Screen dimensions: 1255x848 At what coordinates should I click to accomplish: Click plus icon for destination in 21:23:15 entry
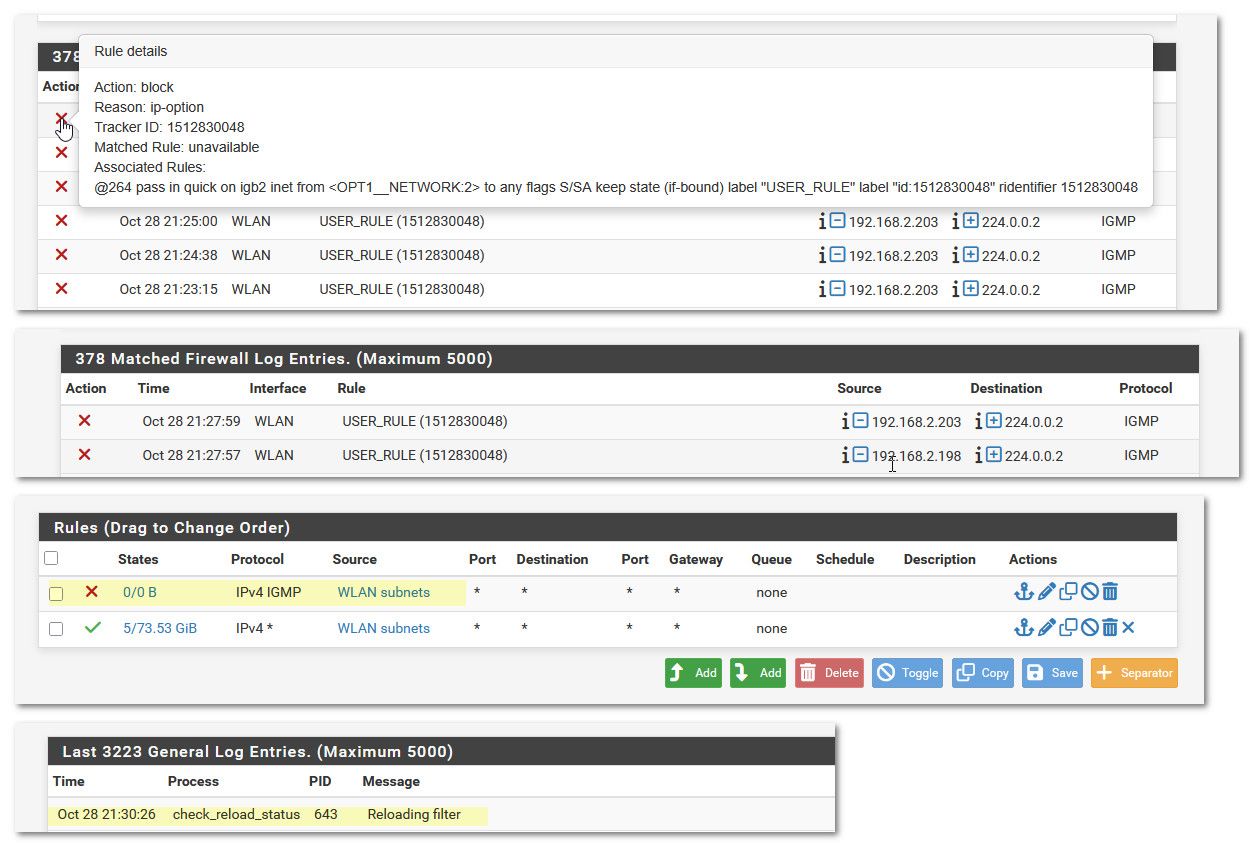pyautogui.click(x=970, y=289)
